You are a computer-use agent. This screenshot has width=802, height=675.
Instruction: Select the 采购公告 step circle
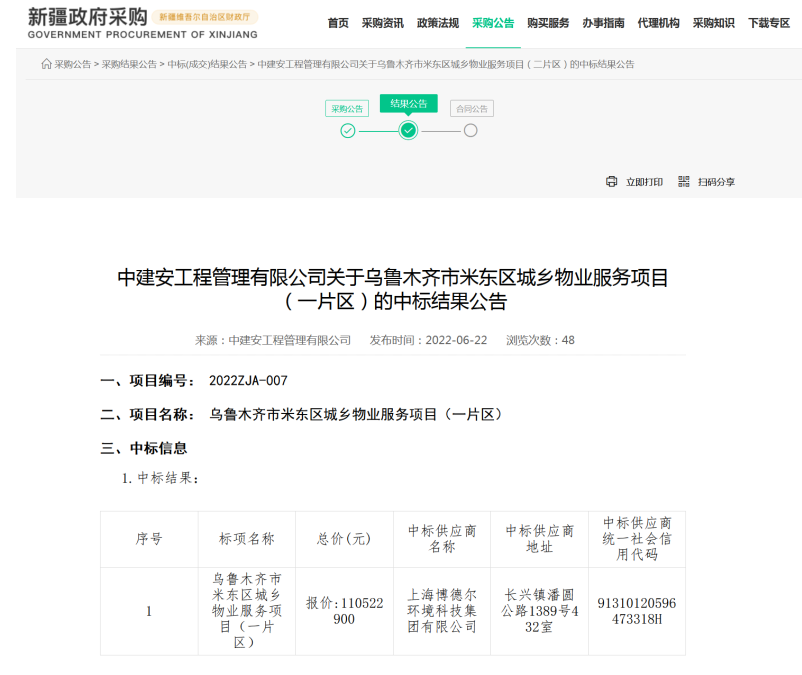coord(347,130)
